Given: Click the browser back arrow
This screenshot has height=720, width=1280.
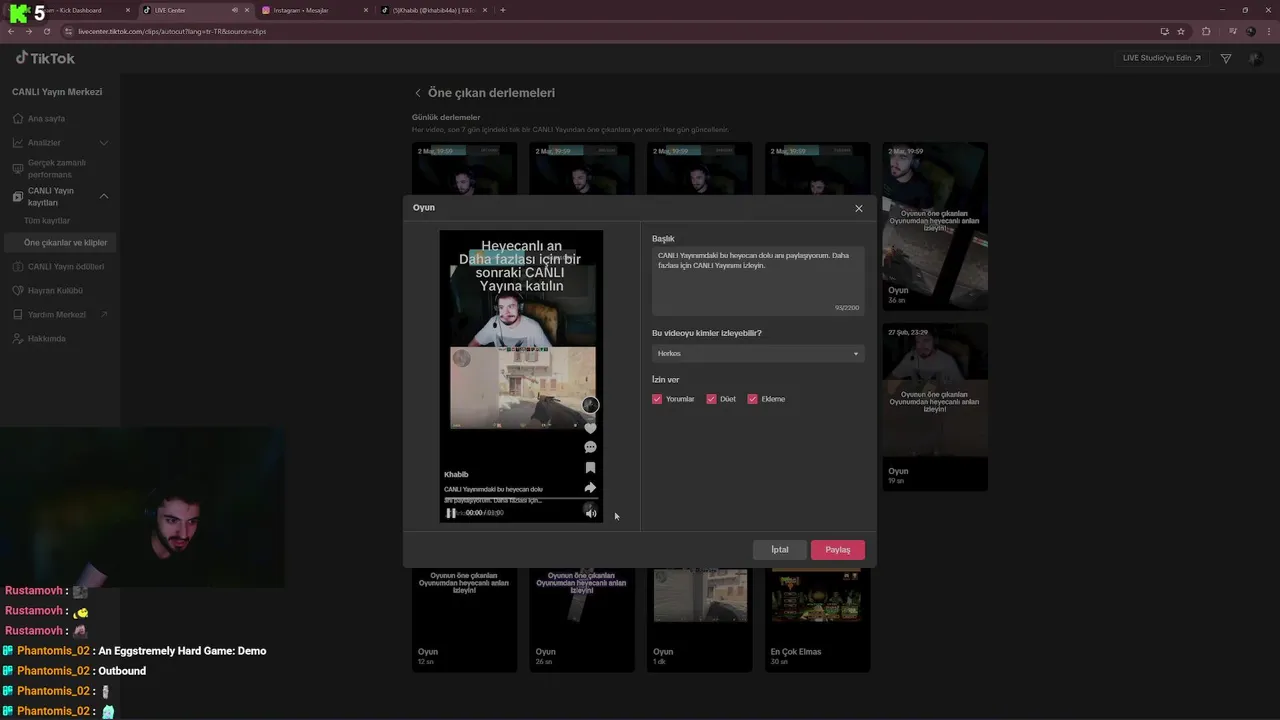Looking at the screenshot, I should click(11, 31).
